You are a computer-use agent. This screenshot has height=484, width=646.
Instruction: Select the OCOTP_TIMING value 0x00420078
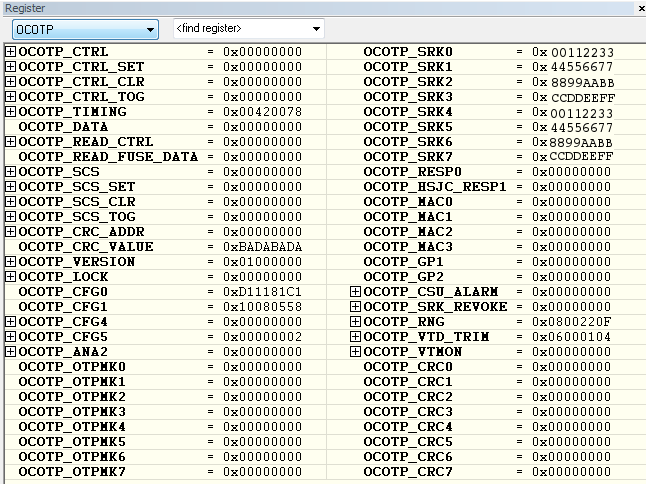click(262, 112)
